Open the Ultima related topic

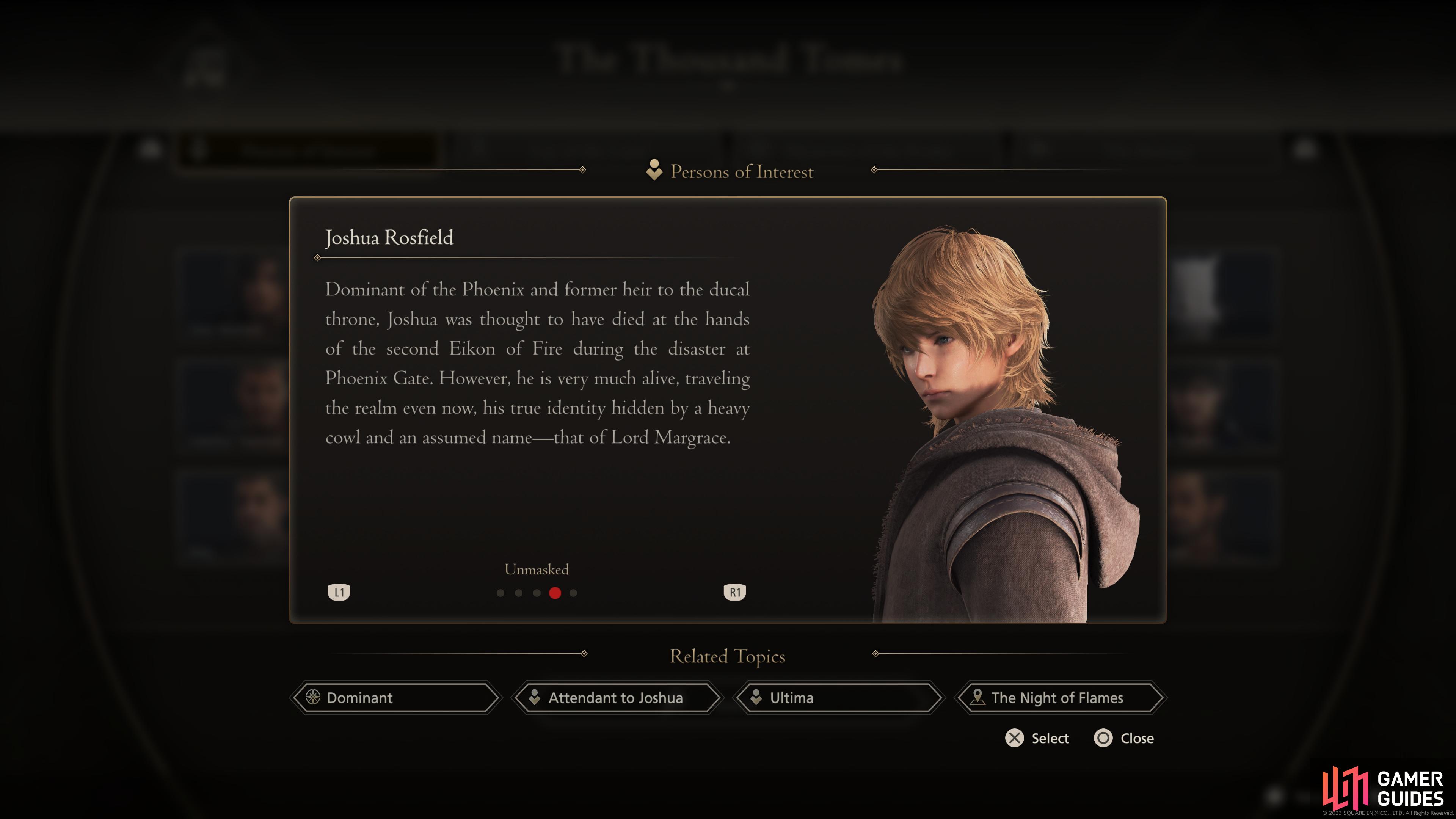(x=839, y=698)
